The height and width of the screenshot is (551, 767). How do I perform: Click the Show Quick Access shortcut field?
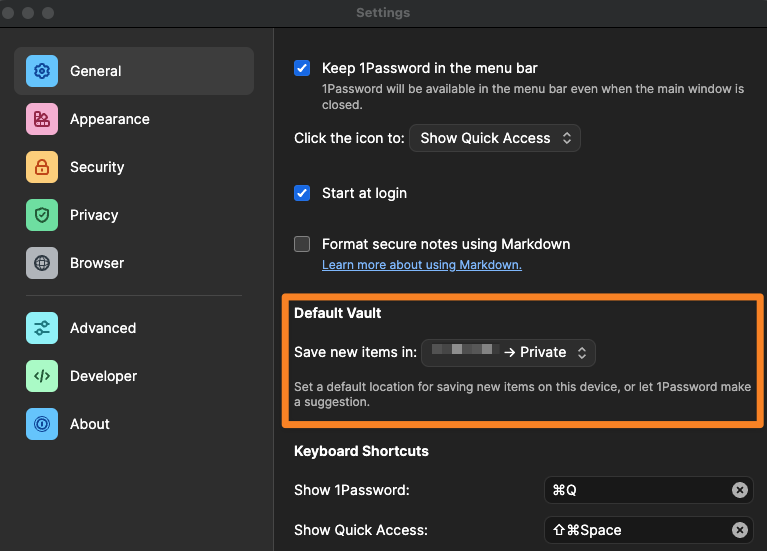pyautogui.click(x=640, y=530)
